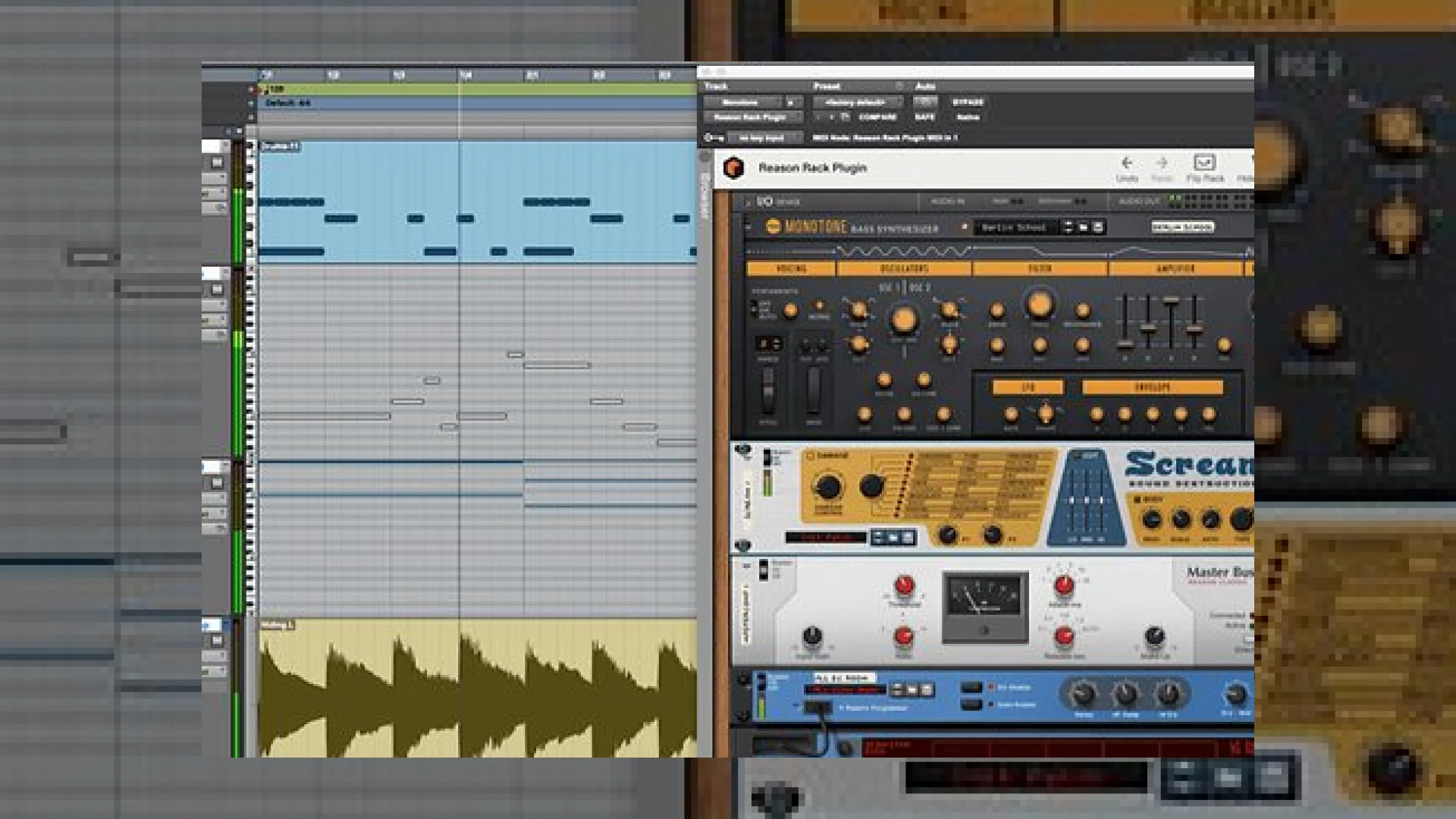Viewport: 1456px width, 819px height.
Task: Adjust the amplifier sustain fader
Action: click(x=1172, y=301)
